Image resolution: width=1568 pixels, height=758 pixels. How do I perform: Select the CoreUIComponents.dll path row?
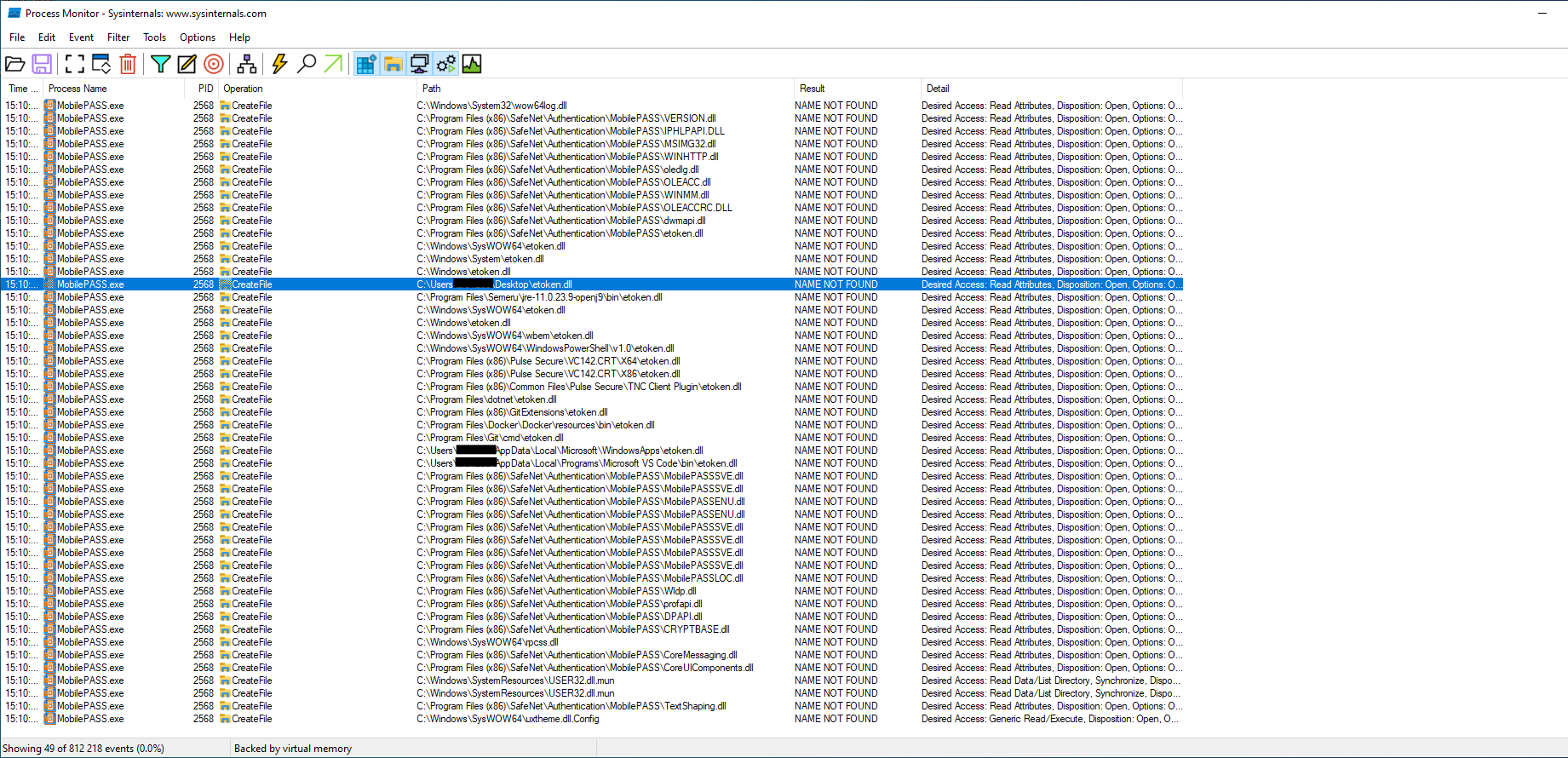pos(593,668)
